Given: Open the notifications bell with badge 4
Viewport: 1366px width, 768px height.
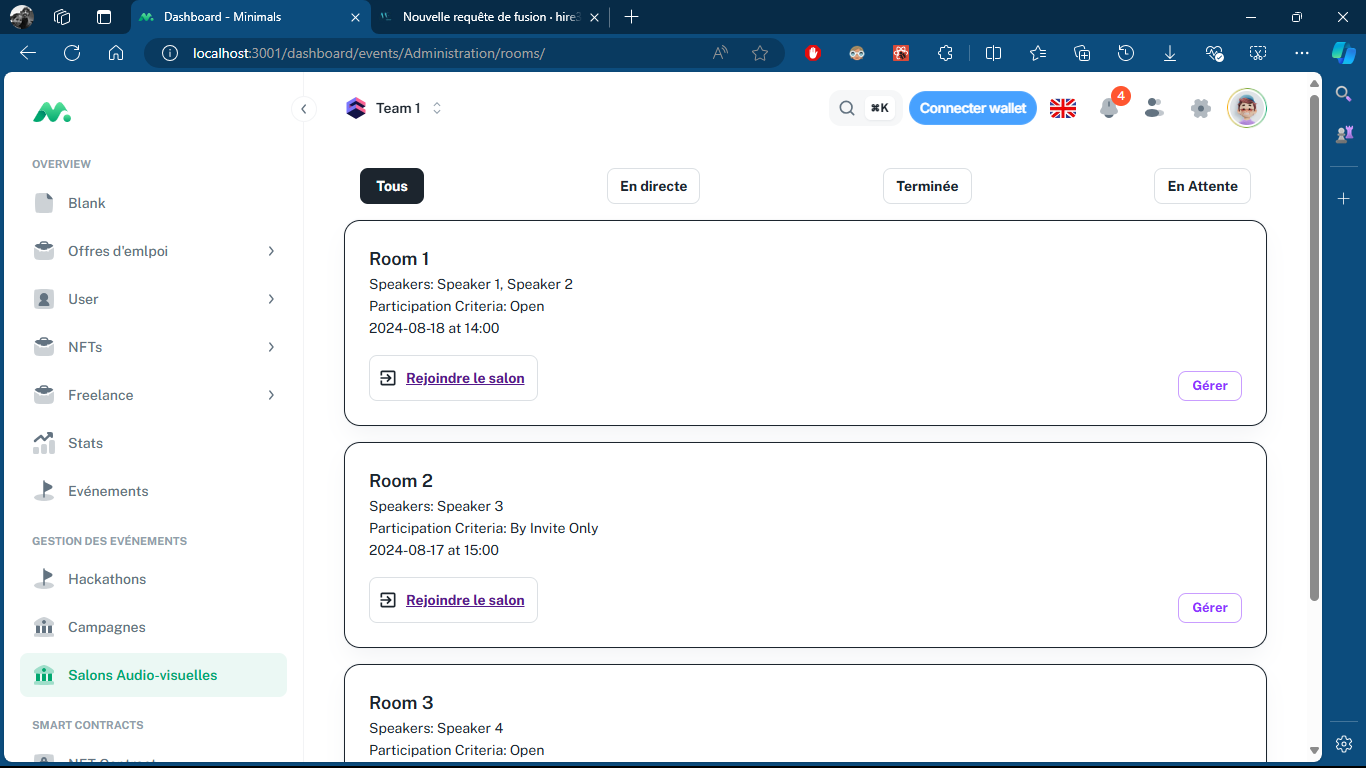Looking at the screenshot, I should pyautogui.click(x=1109, y=108).
